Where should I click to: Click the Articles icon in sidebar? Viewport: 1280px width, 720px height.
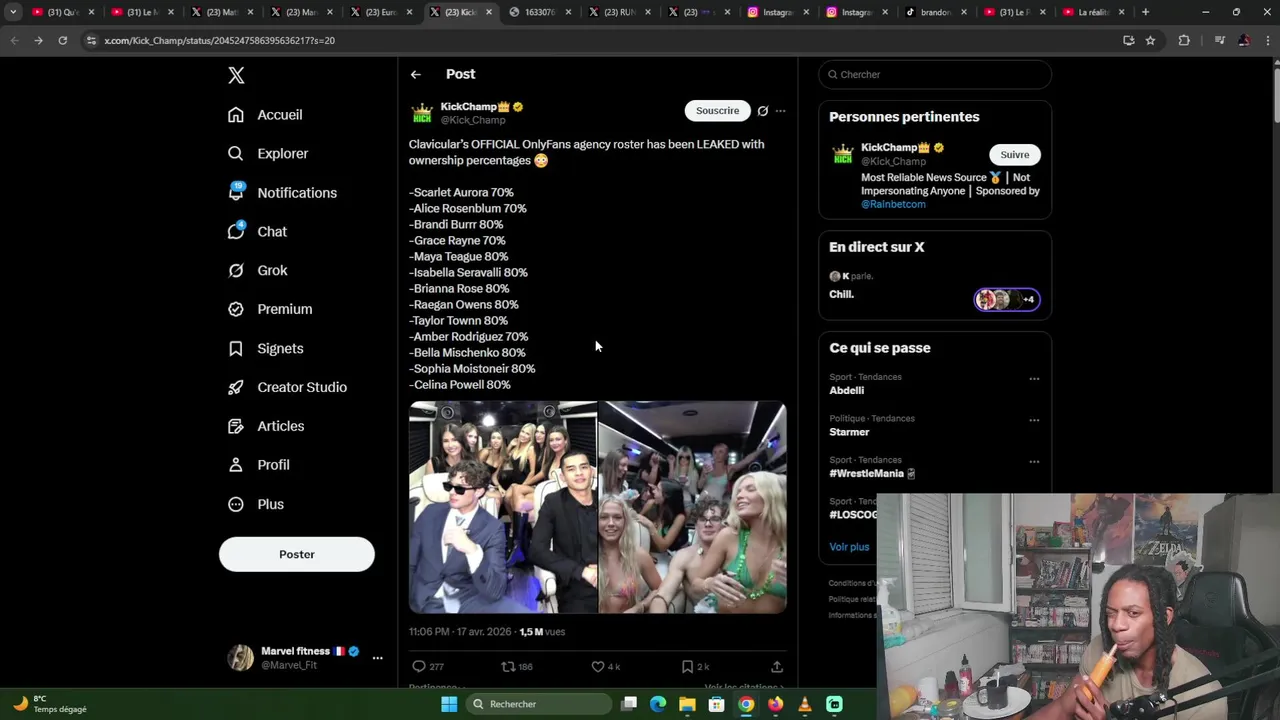tap(236, 426)
